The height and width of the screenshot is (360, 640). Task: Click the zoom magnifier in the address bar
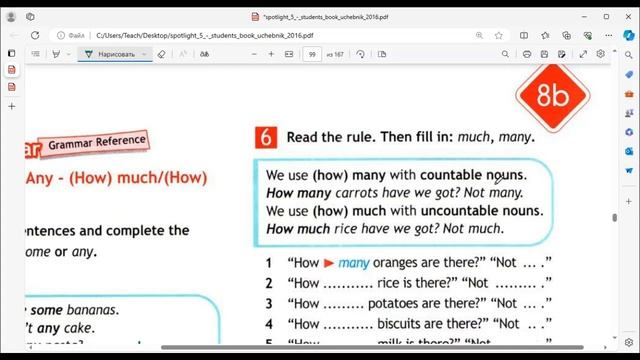(479, 36)
